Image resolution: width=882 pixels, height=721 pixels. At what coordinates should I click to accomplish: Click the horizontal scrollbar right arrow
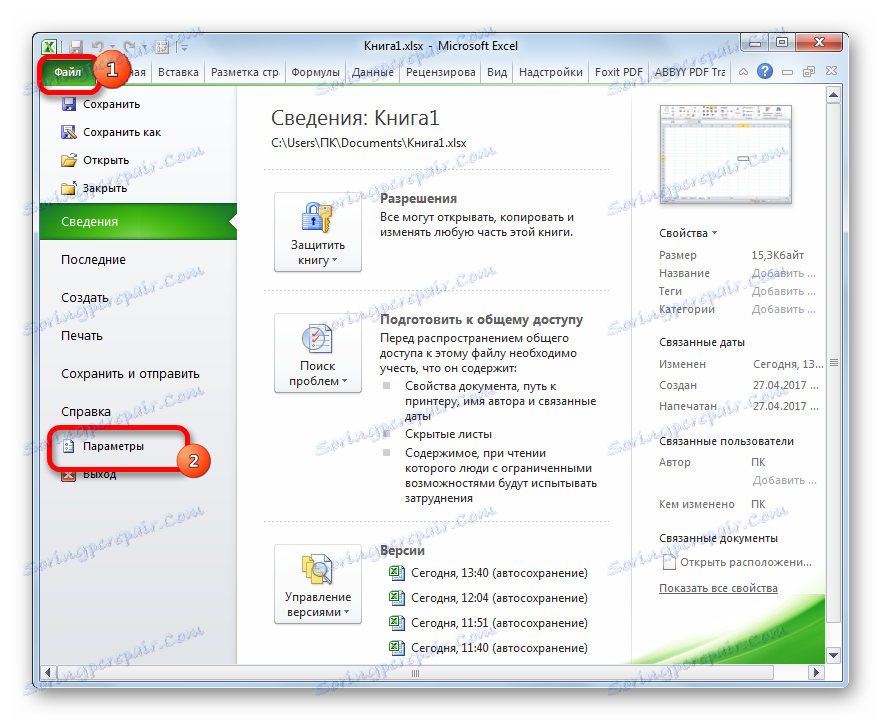tap(816, 673)
